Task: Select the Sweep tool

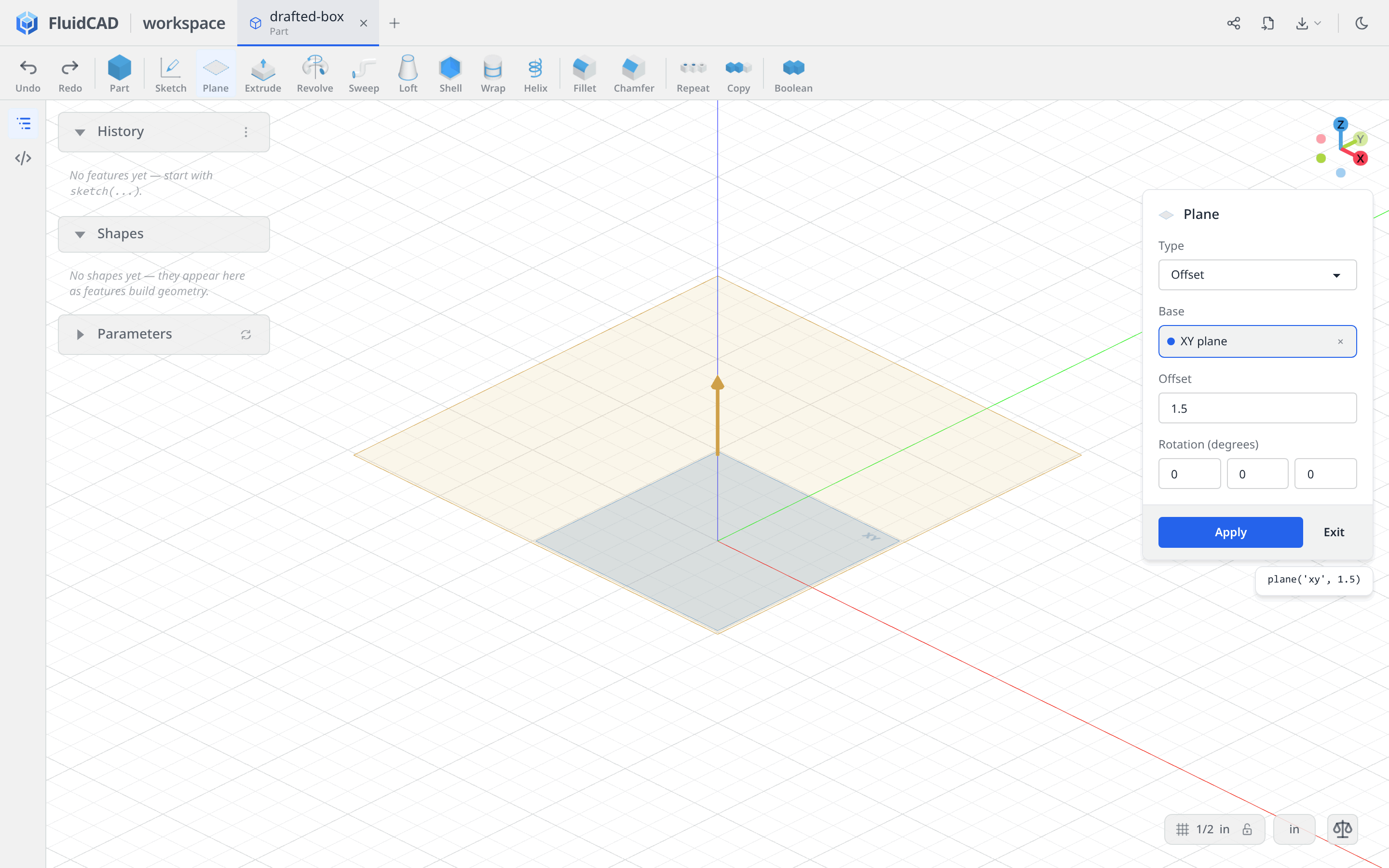Action: point(363,73)
